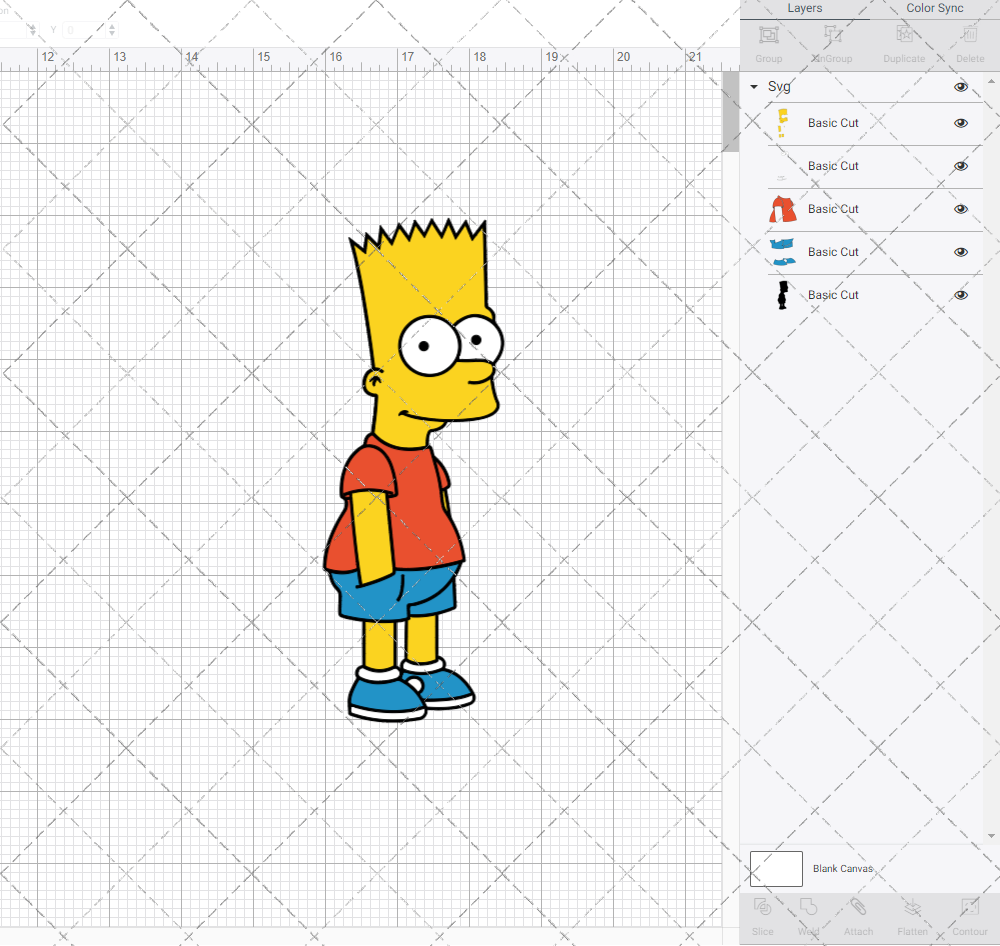The height and width of the screenshot is (946, 1000).
Task: Select the red shirt layer thumbnail
Action: [x=783, y=209]
